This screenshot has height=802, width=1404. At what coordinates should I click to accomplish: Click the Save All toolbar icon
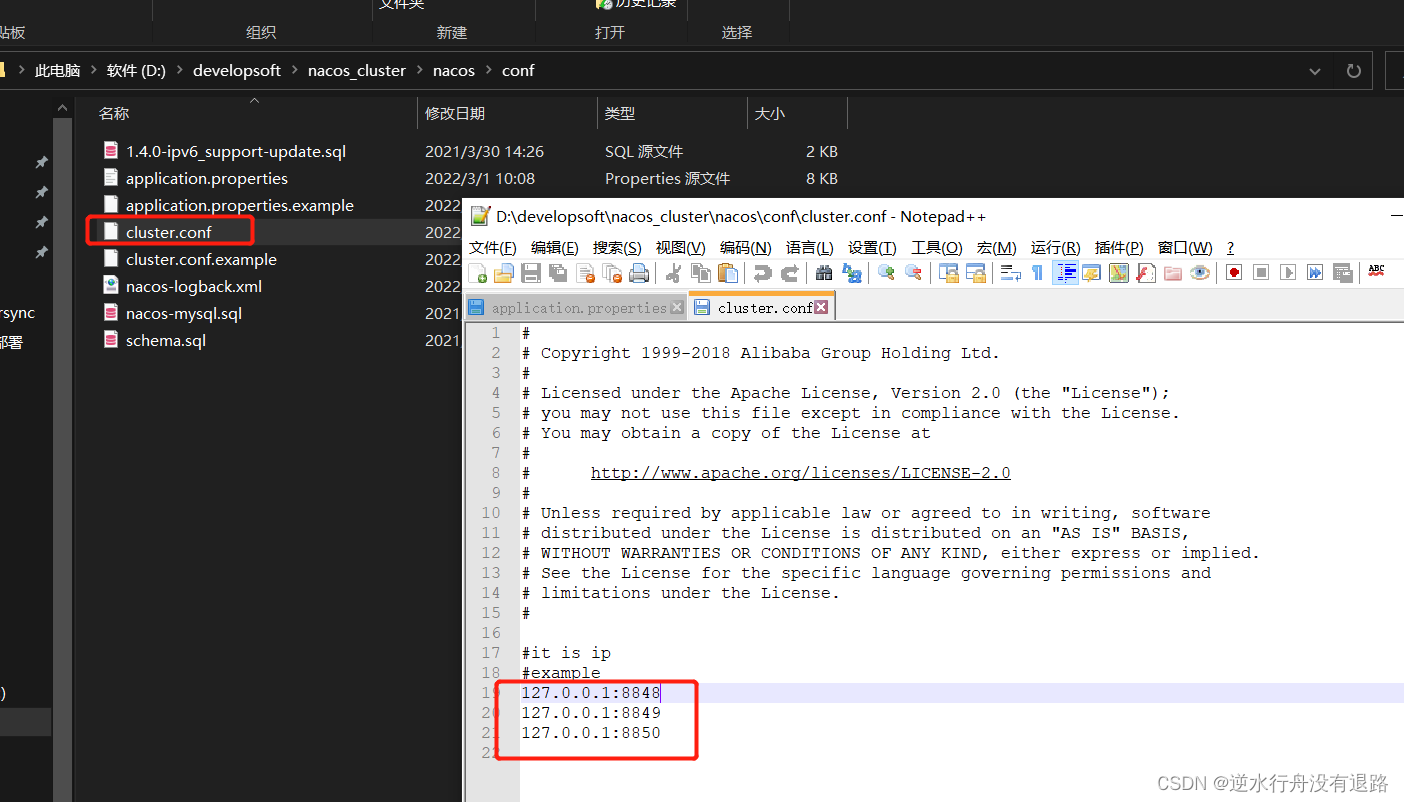pyautogui.click(x=558, y=272)
